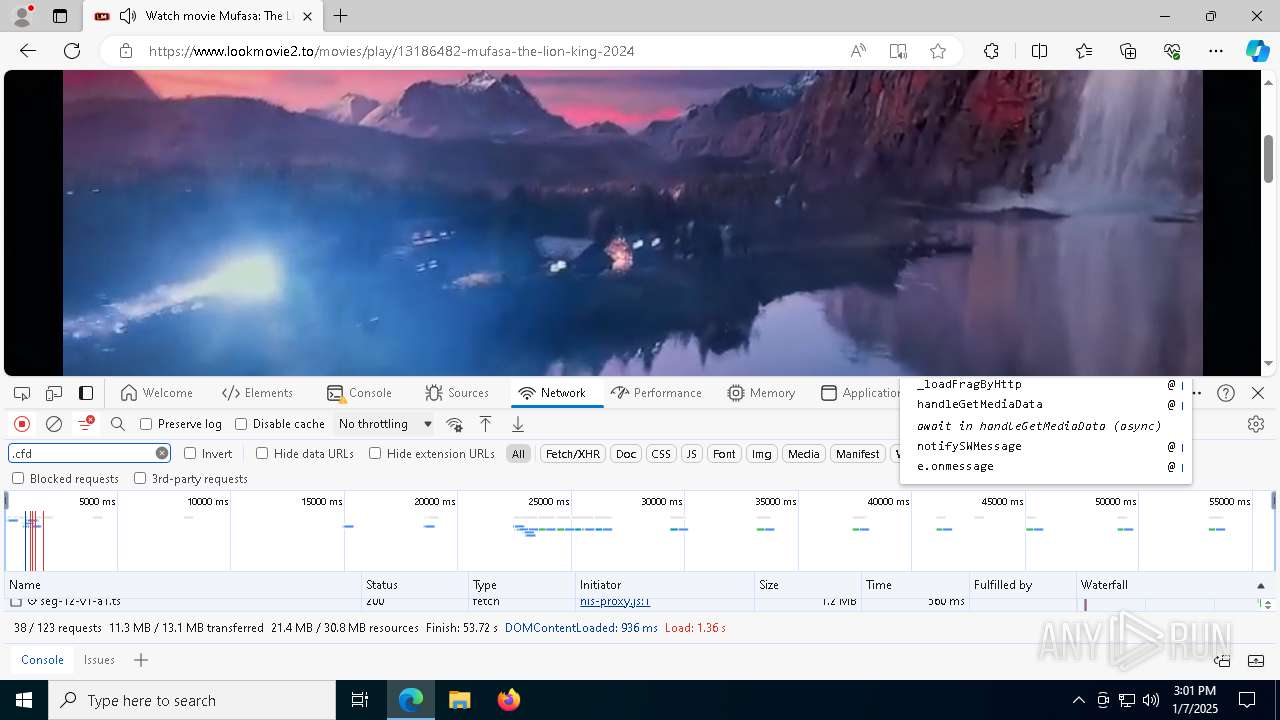Go back to previous page
This screenshot has height=720, width=1280.
point(28,51)
